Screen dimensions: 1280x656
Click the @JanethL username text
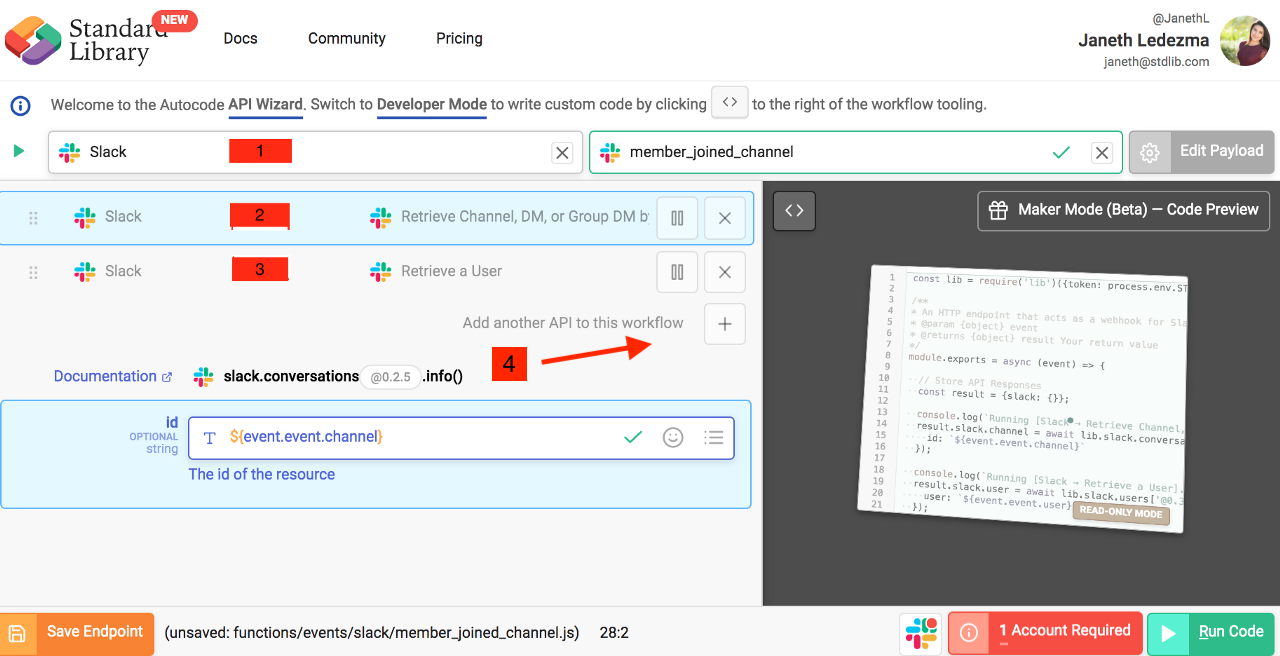point(1181,18)
